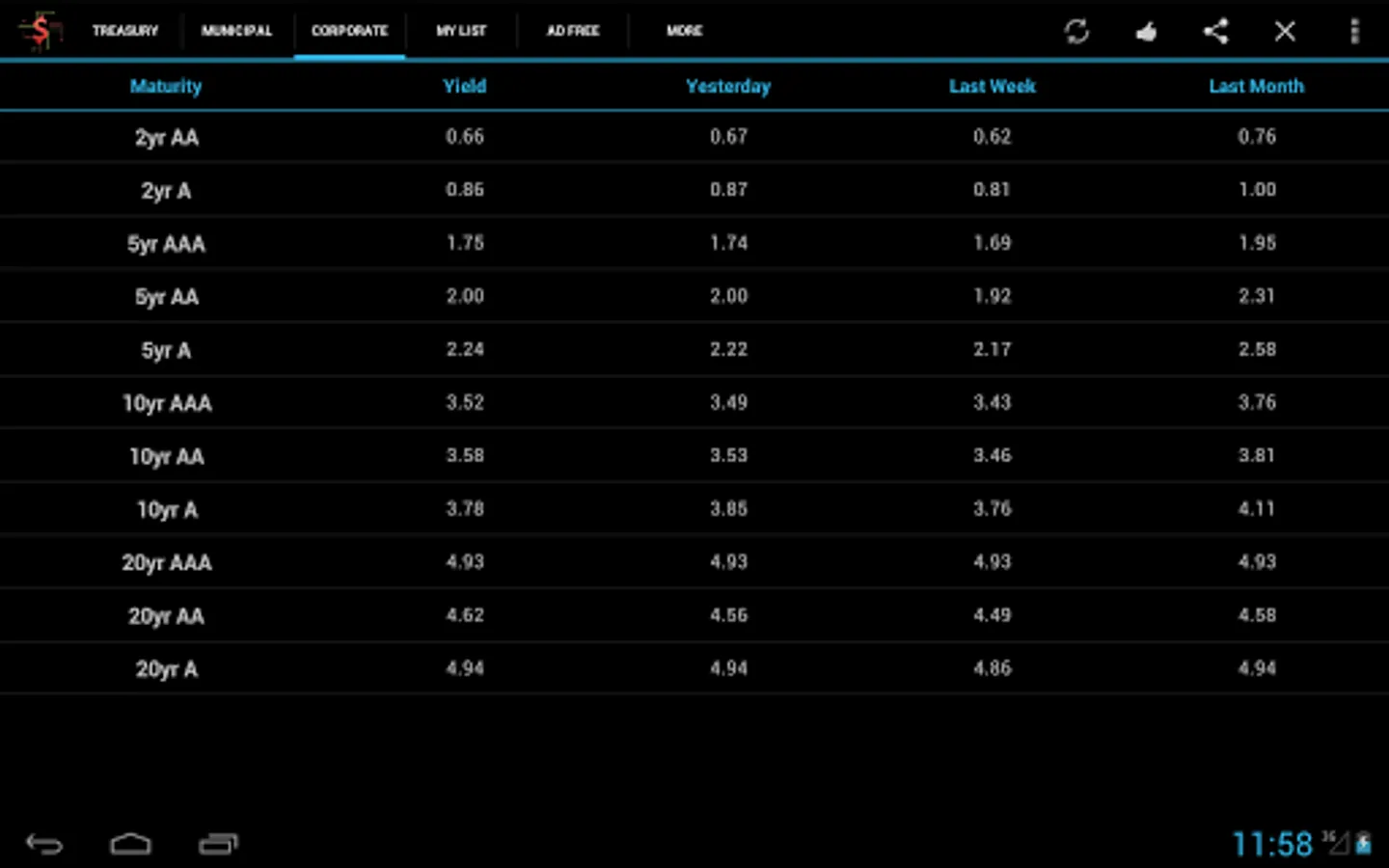Select the 20yr AA row label
The height and width of the screenshot is (868, 1389).
(x=166, y=615)
